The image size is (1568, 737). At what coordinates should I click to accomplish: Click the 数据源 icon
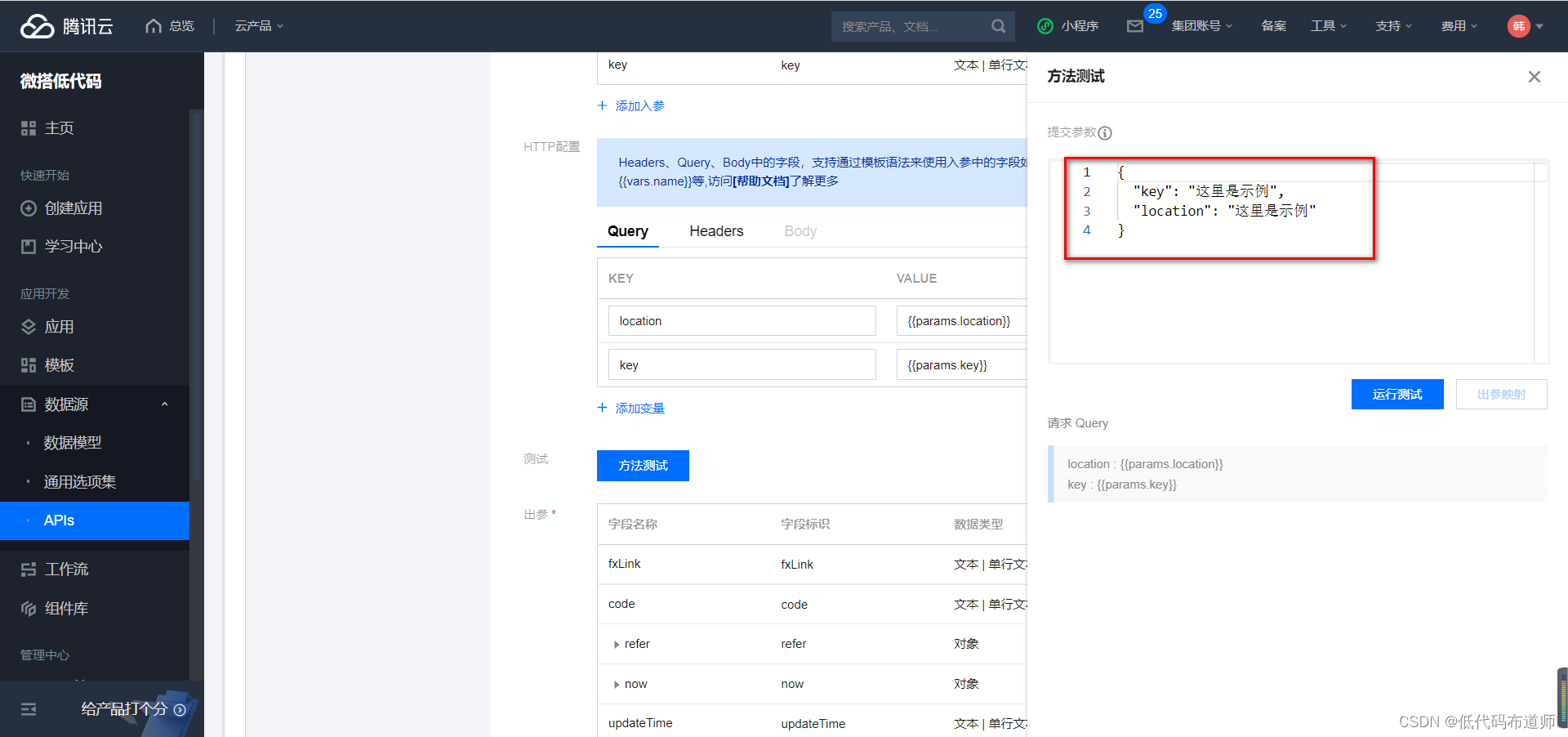[29, 404]
